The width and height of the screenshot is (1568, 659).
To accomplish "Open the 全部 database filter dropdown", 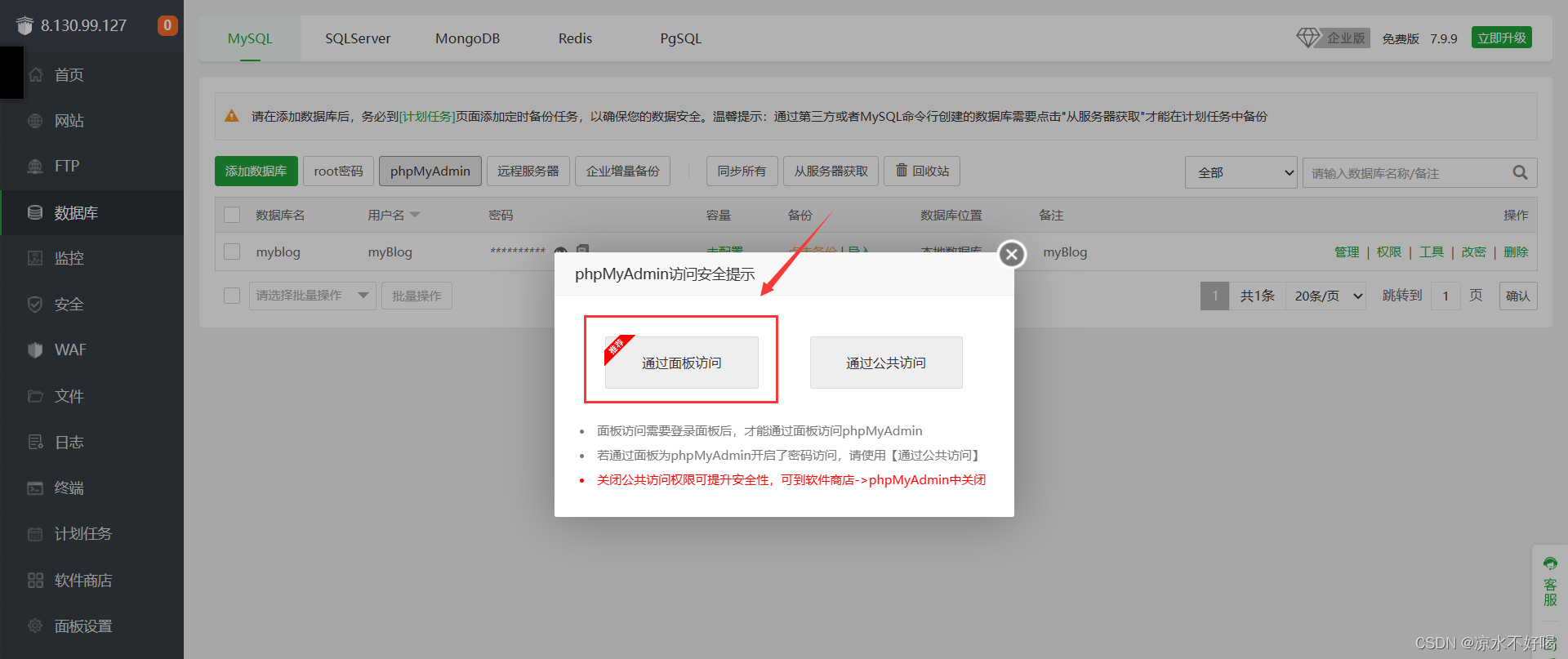I will [x=1241, y=172].
